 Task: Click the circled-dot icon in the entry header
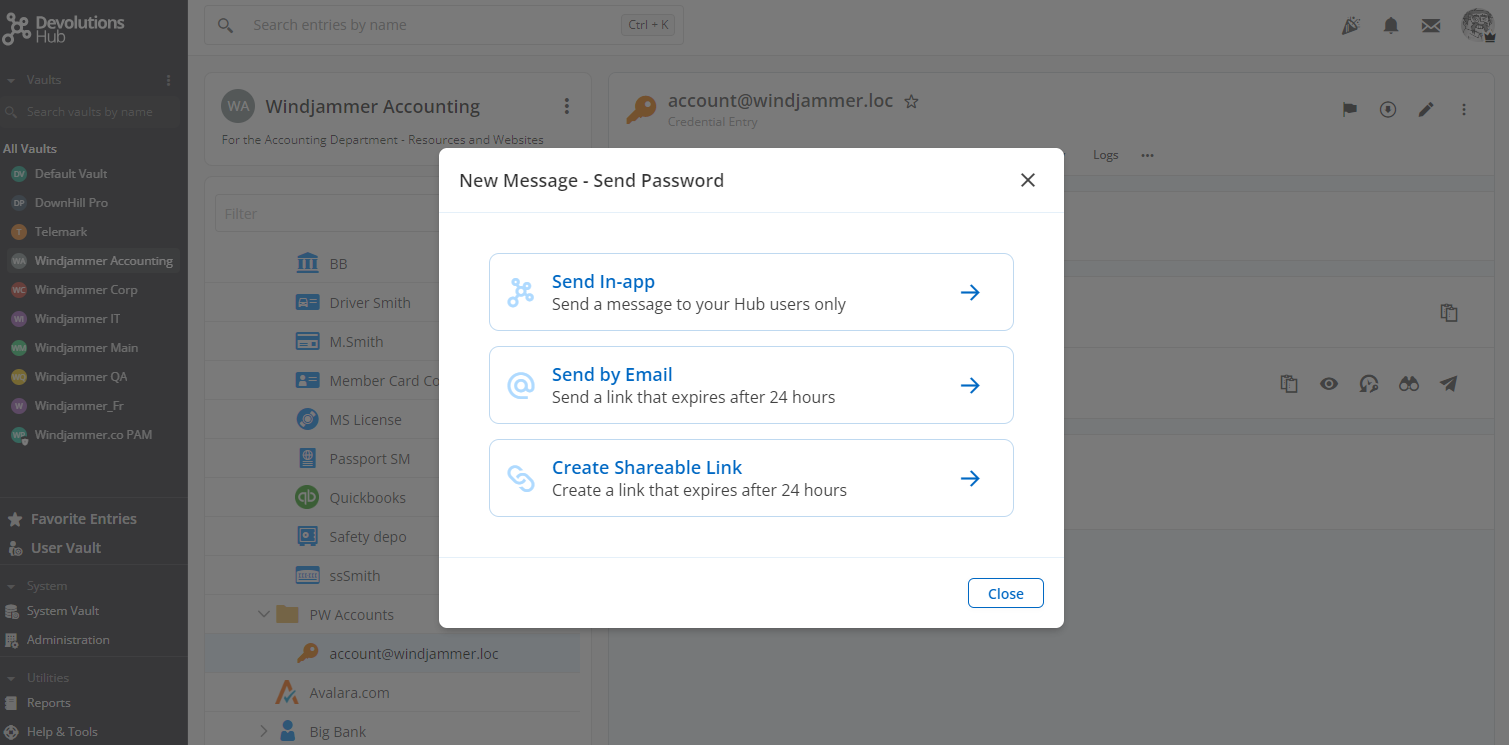pos(1388,109)
